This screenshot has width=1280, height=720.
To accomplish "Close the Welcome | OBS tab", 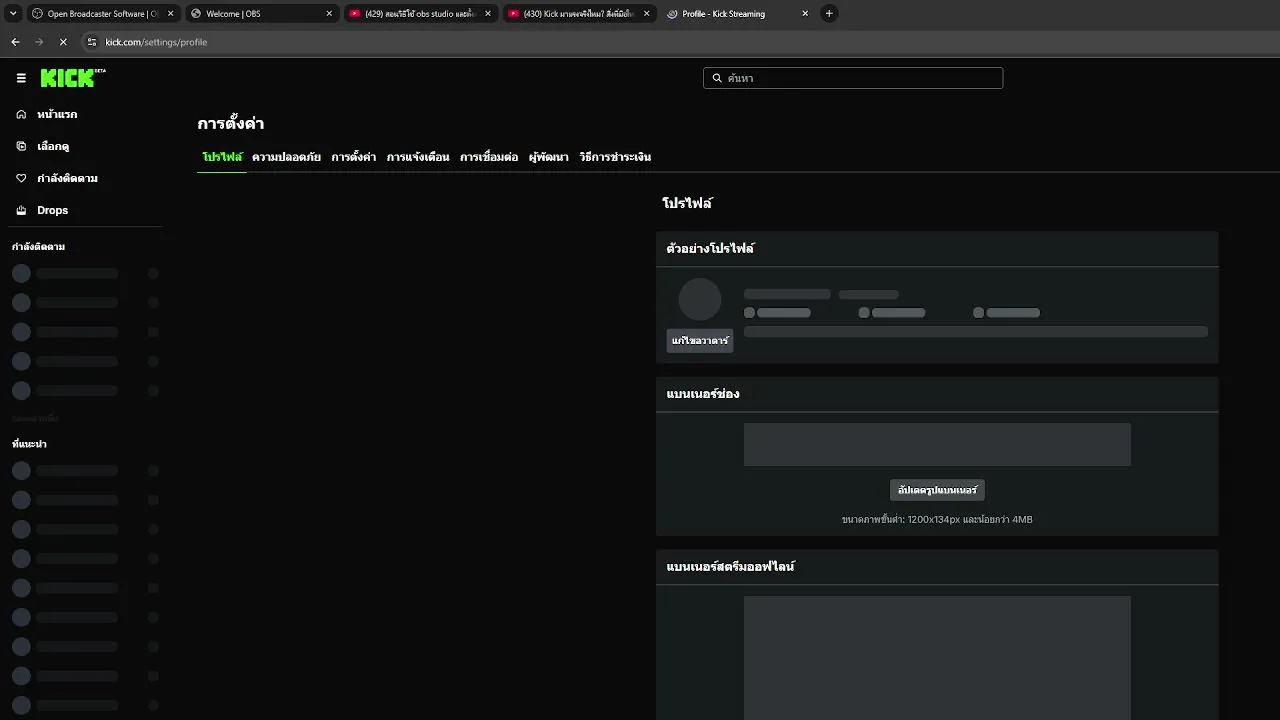I will click(x=329, y=14).
